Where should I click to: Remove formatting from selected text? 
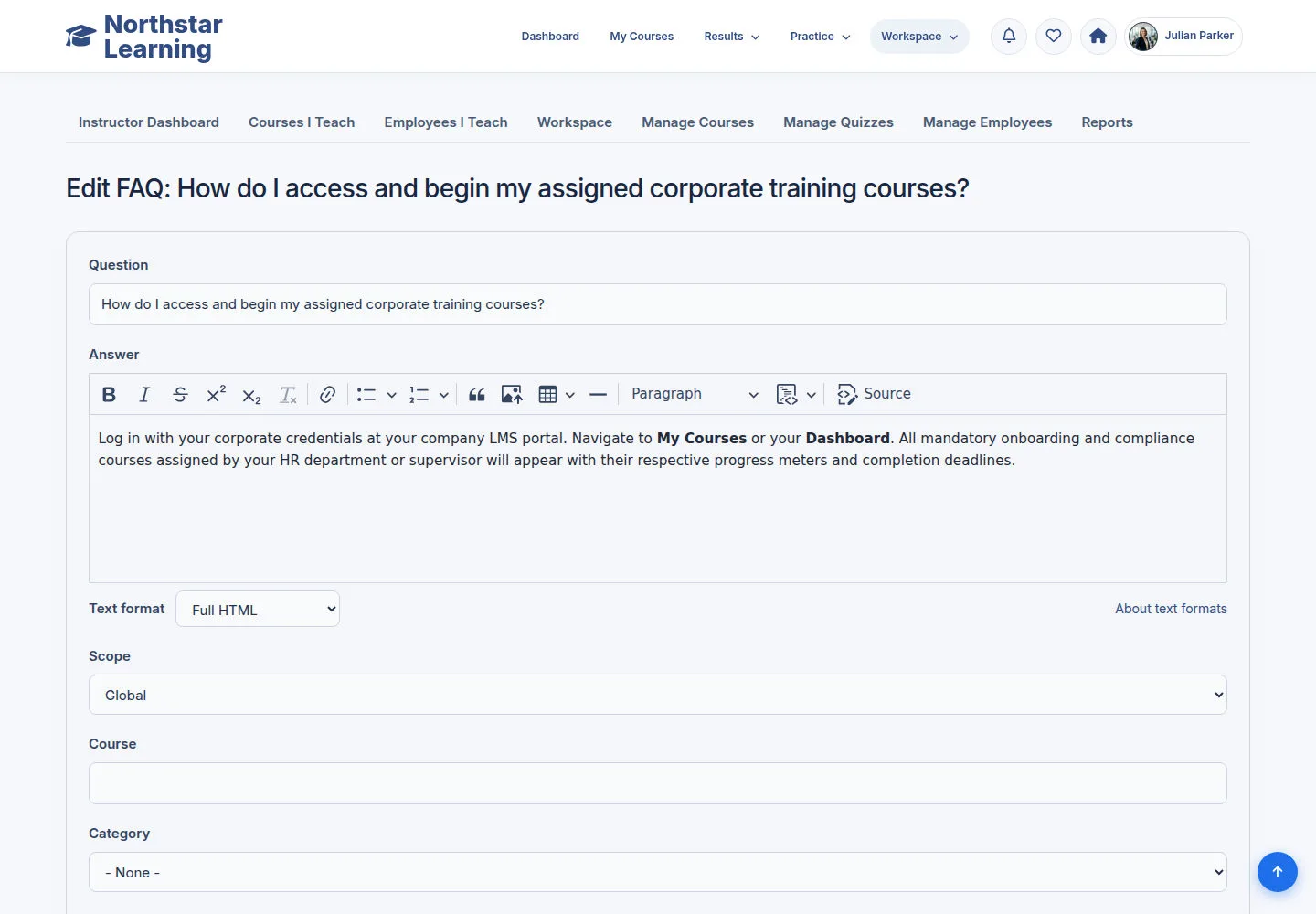coord(288,394)
